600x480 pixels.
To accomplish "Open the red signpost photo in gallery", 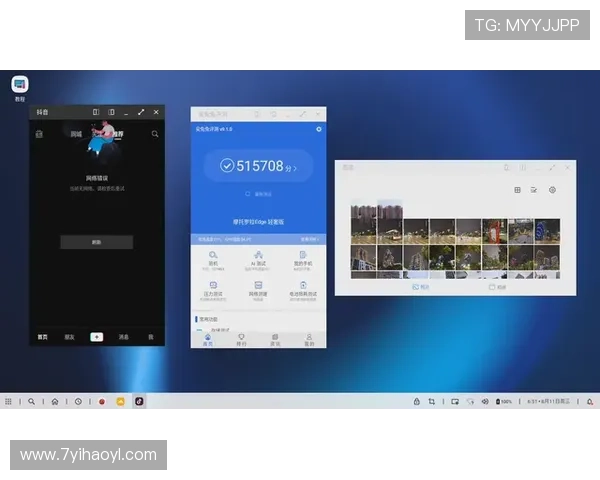I will [x=495, y=231].
